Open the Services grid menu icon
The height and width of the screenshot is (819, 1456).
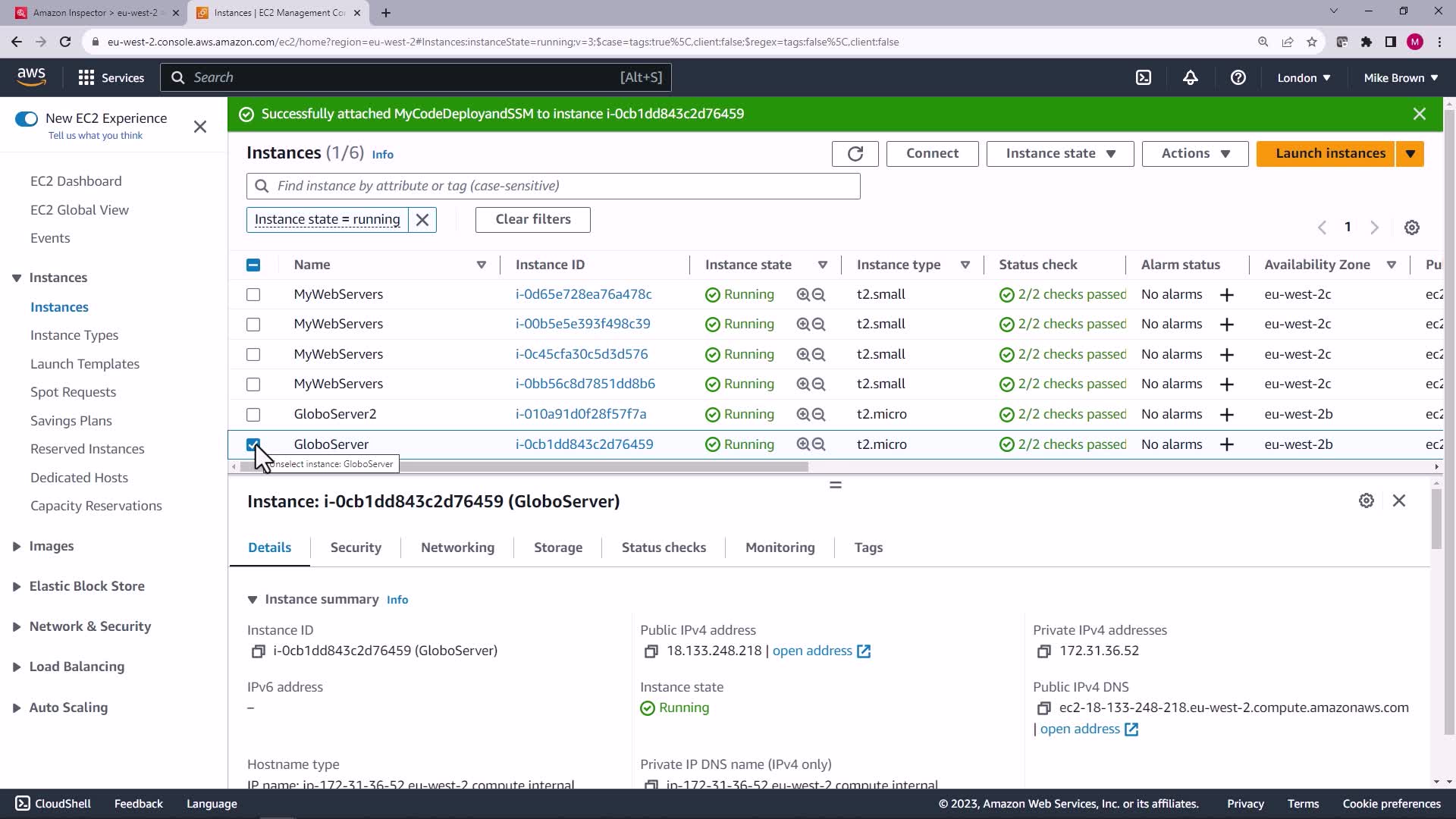point(86,77)
